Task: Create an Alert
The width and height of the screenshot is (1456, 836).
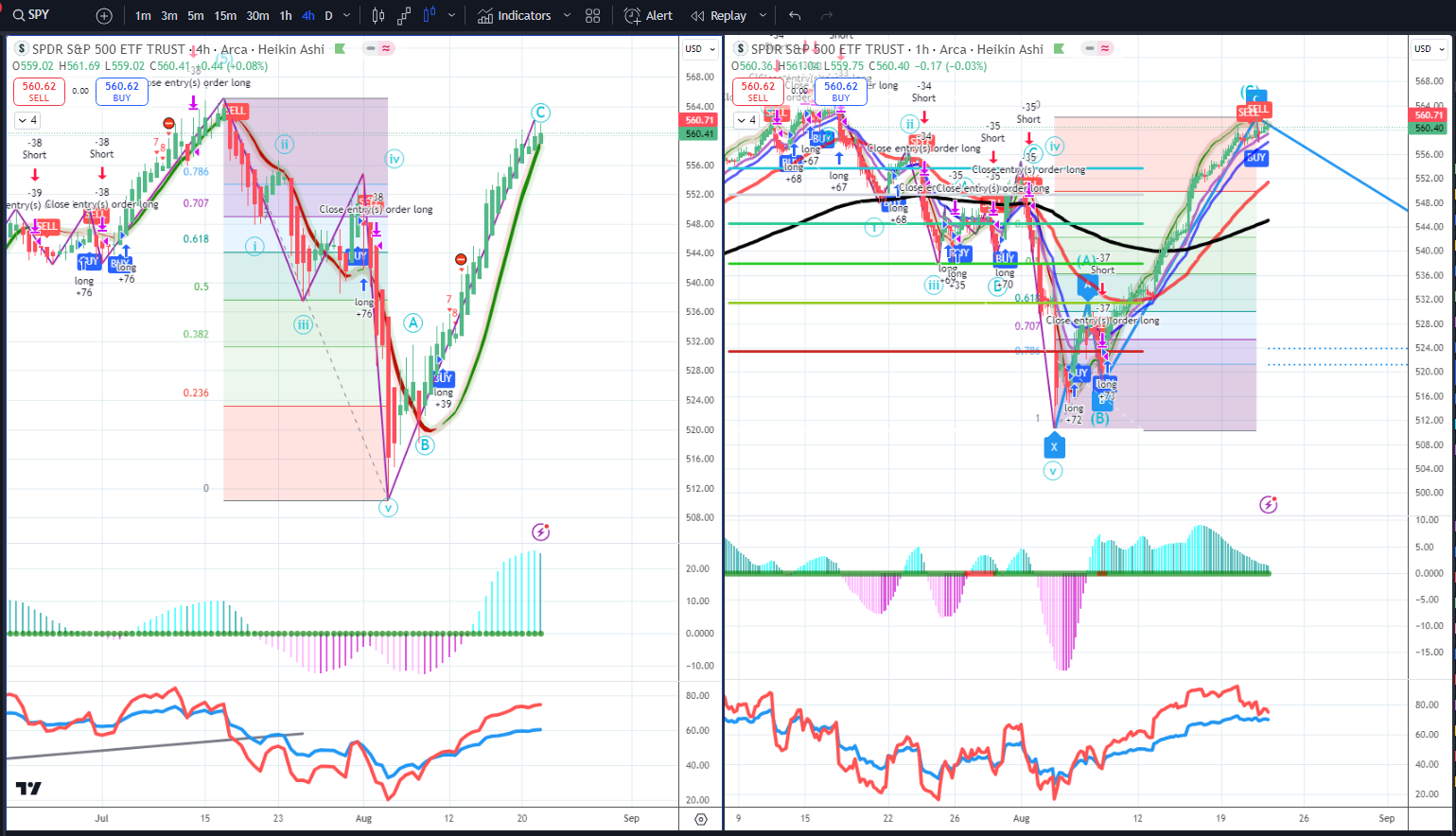Action: click(x=648, y=16)
